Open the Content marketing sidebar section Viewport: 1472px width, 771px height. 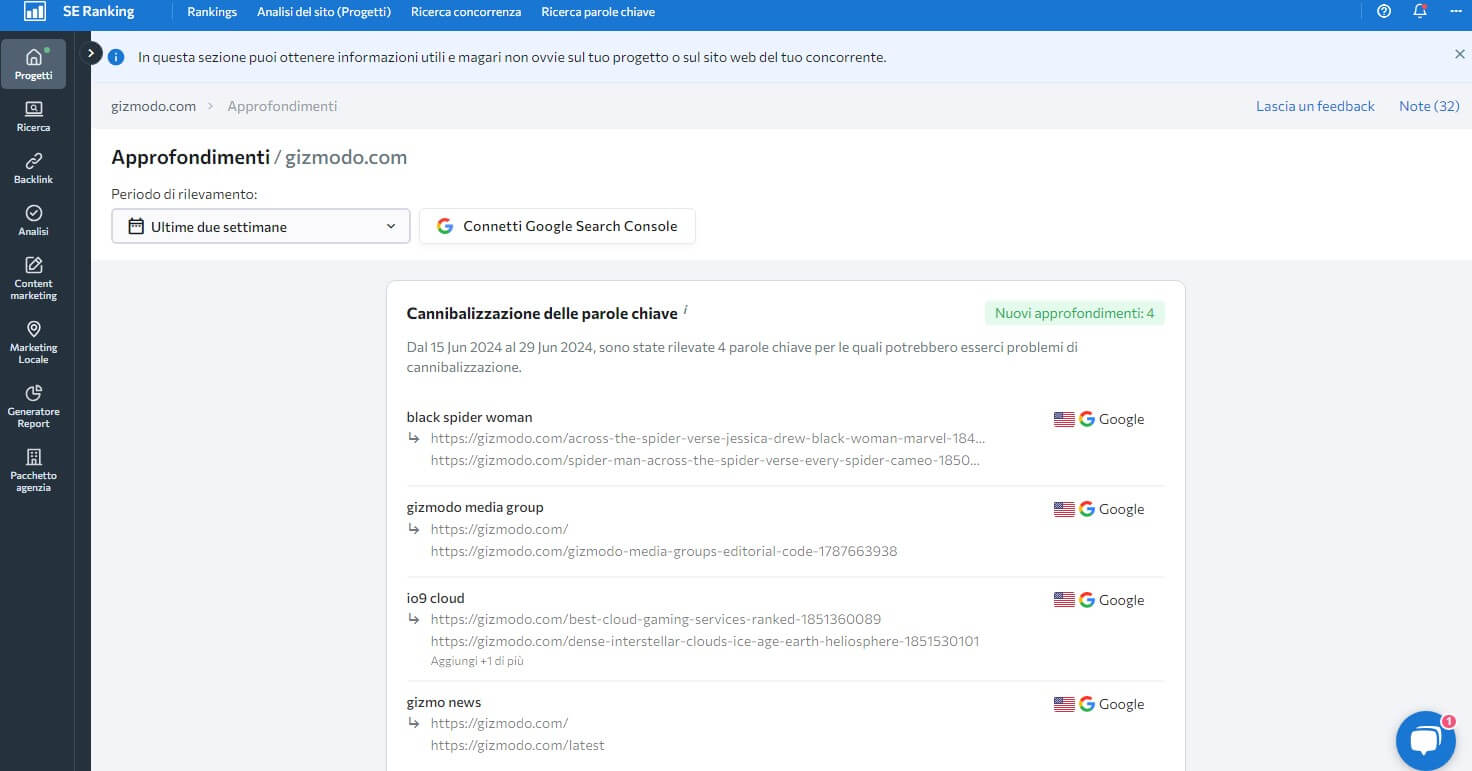click(33, 278)
